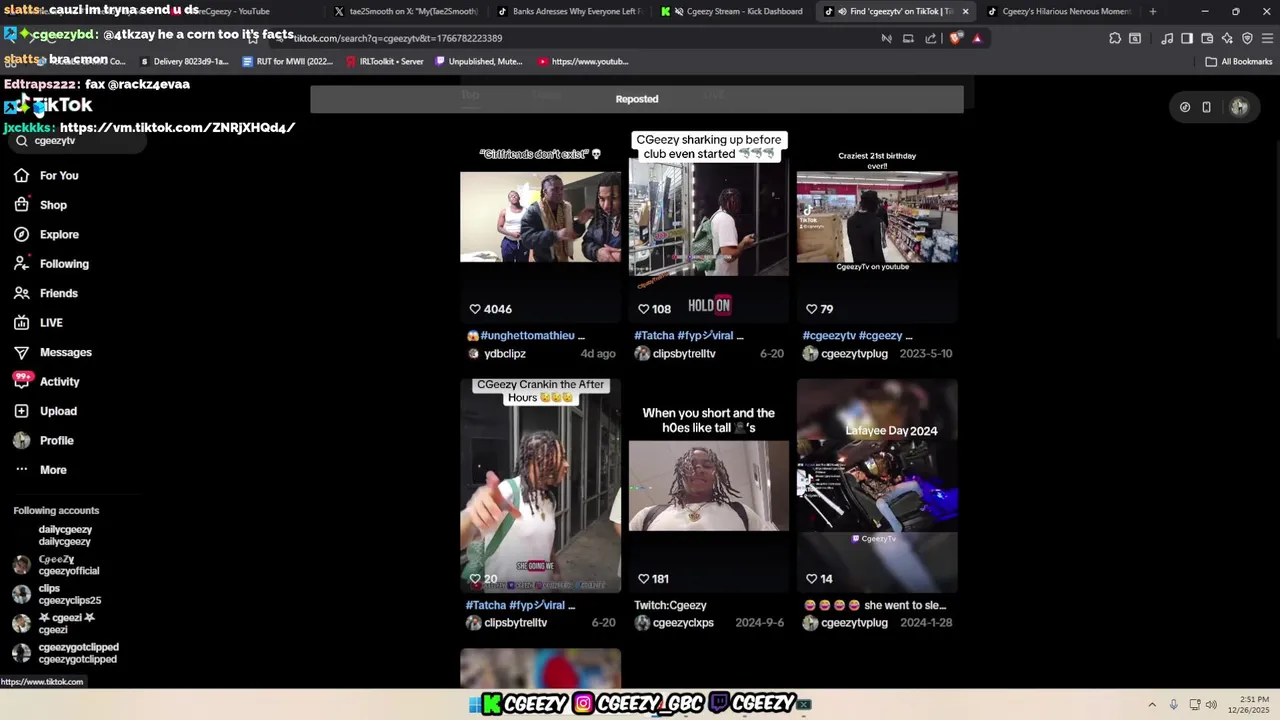Switch to the Cgeezy Stream Kick Dashboard tab
This screenshot has height=720, width=1280.
tap(733, 11)
